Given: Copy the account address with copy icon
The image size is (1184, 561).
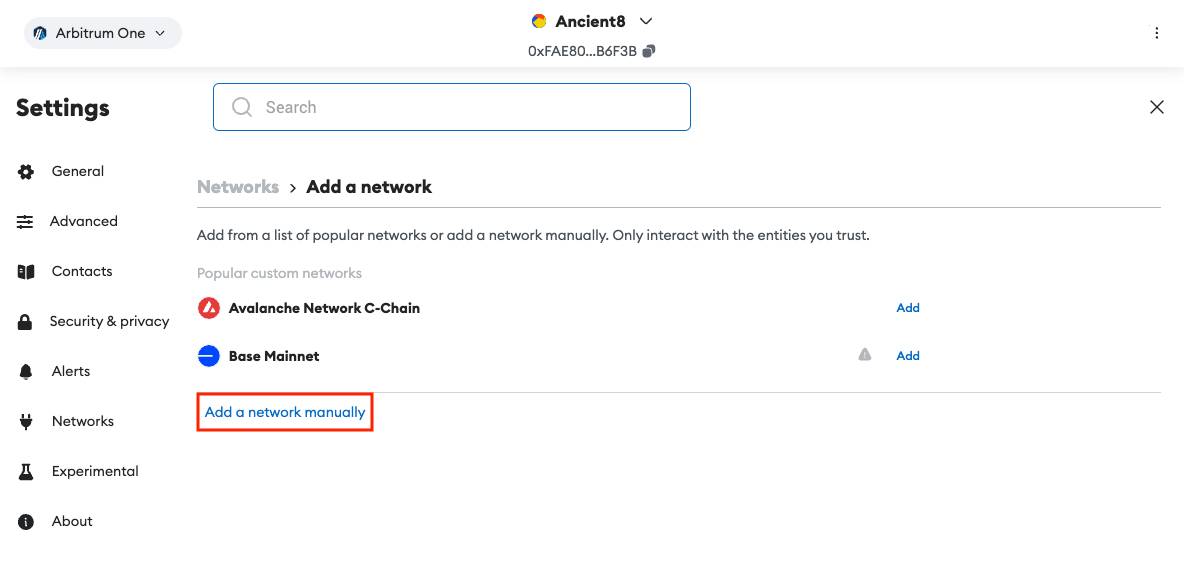Looking at the screenshot, I should 649,51.
